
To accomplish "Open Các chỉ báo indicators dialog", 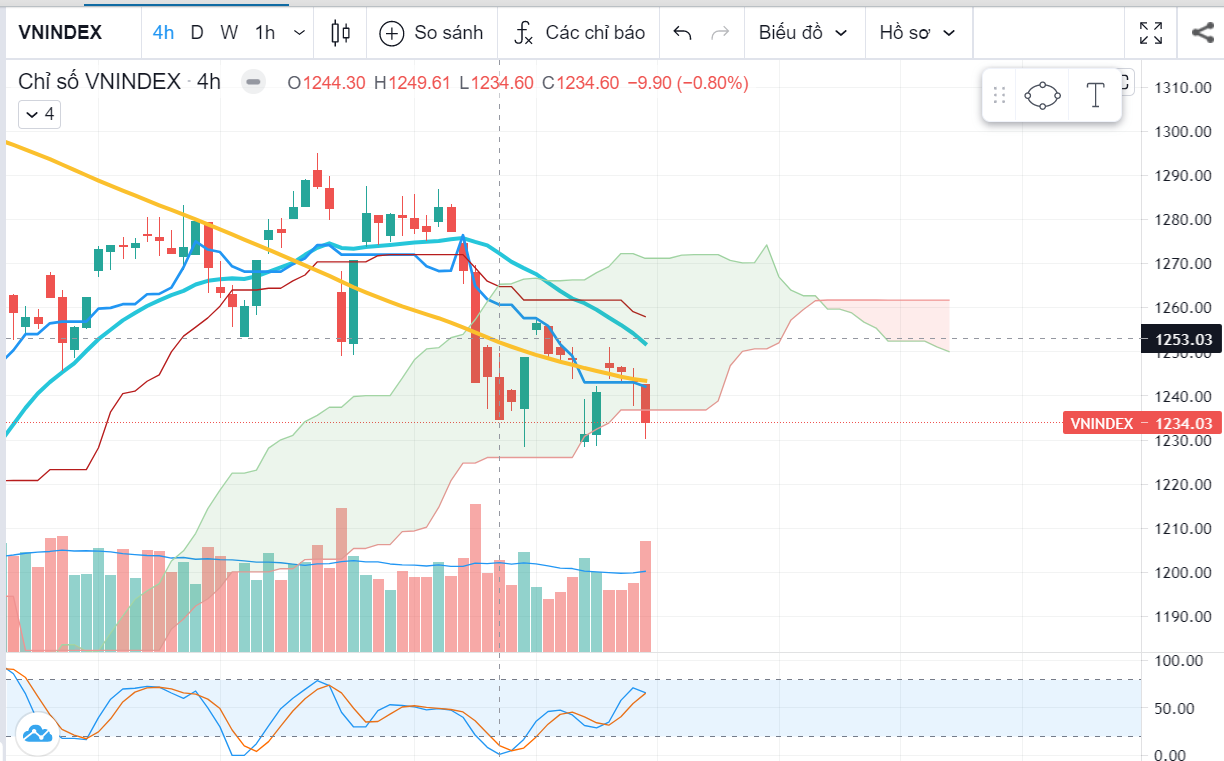I will tap(580, 33).
